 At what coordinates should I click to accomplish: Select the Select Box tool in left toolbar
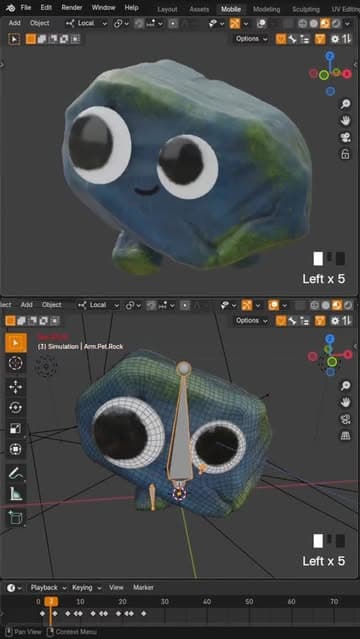pos(16,342)
